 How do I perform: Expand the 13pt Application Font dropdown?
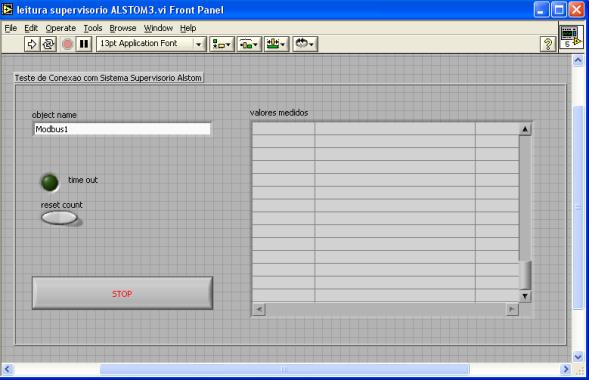[x=199, y=44]
